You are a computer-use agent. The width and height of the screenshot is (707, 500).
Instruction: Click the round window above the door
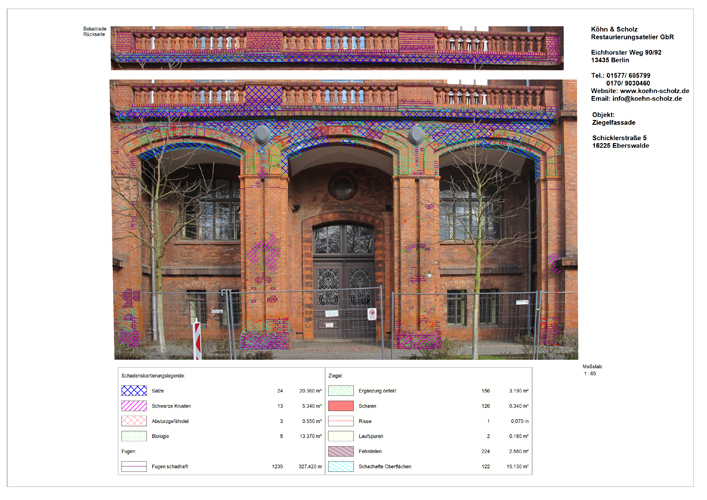343,188
